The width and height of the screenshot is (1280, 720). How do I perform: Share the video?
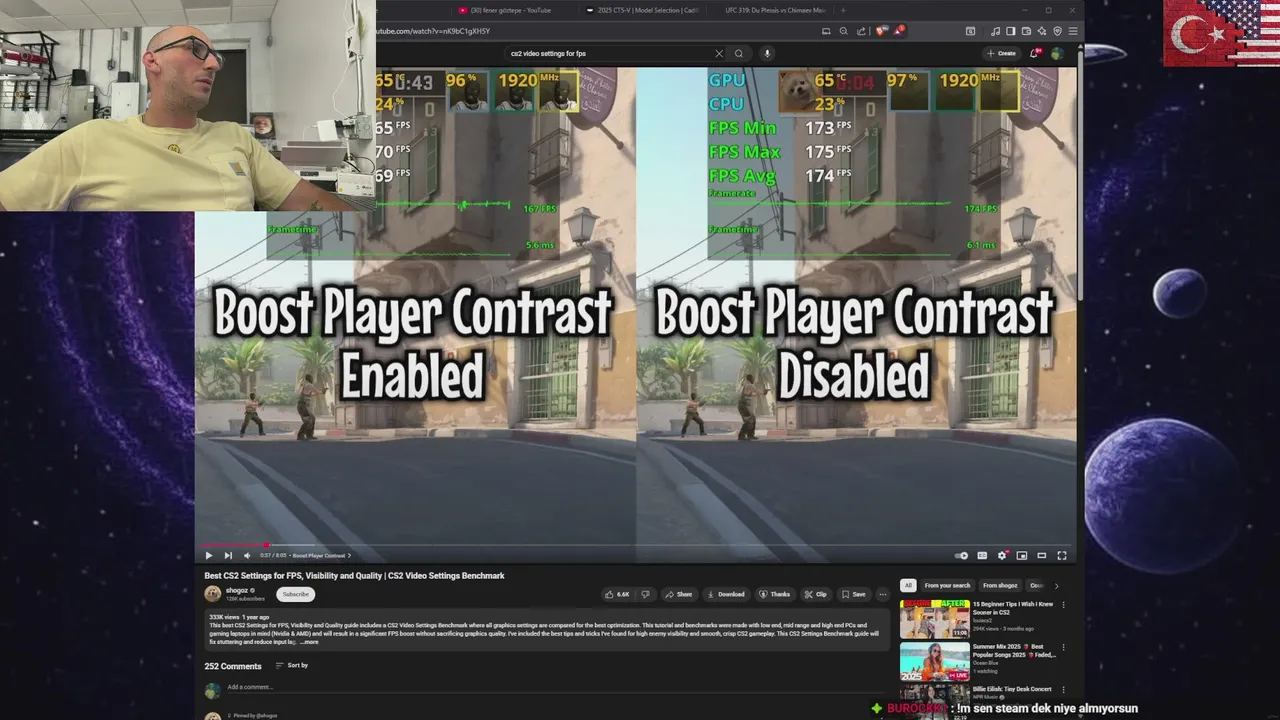pos(679,594)
